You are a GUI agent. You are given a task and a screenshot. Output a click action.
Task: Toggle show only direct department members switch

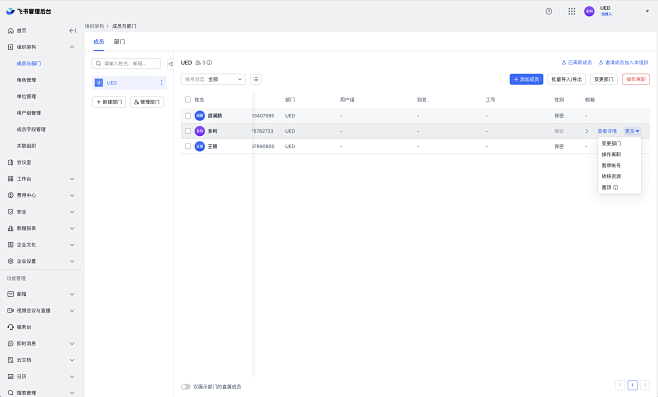(185, 387)
